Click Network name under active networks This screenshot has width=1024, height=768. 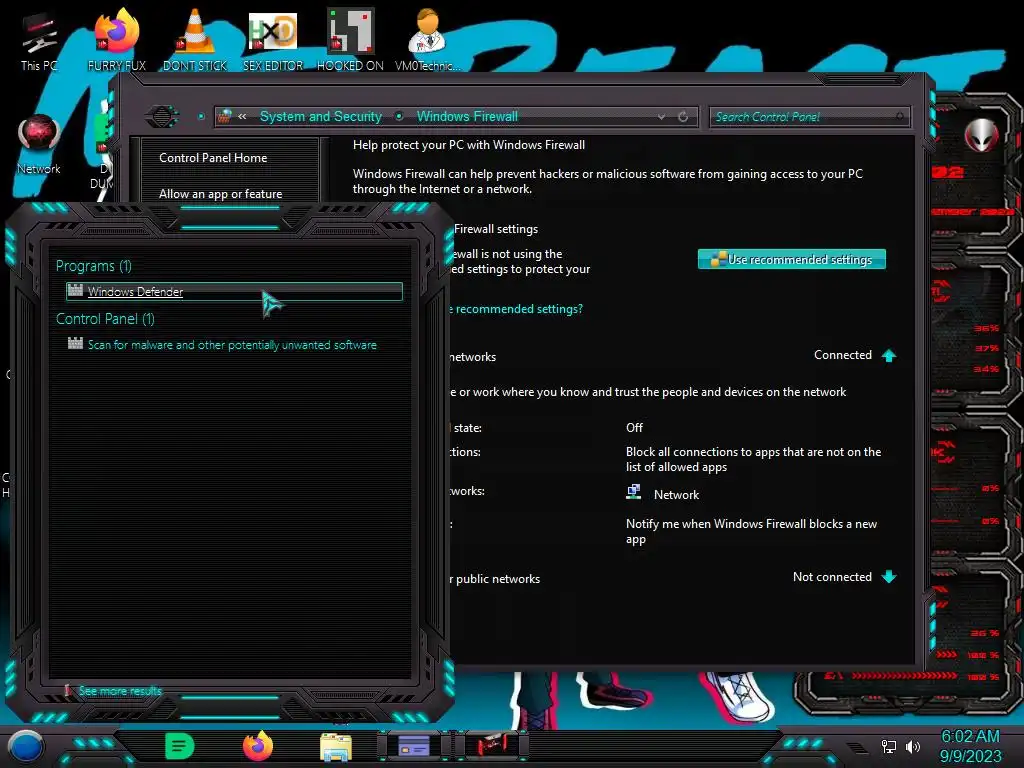[x=677, y=494]
